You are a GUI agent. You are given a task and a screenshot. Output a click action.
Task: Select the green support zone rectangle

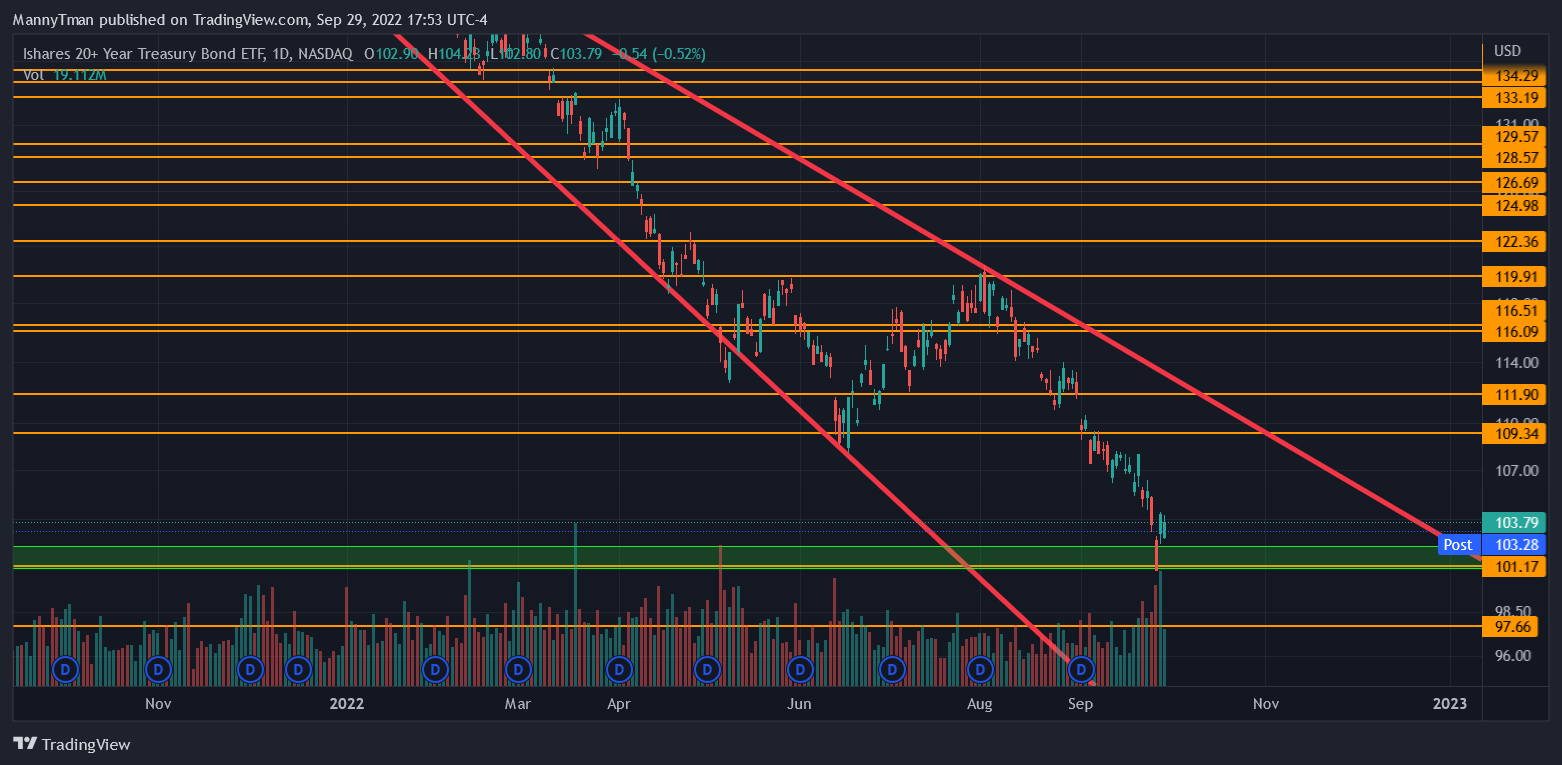click(746, 556)
